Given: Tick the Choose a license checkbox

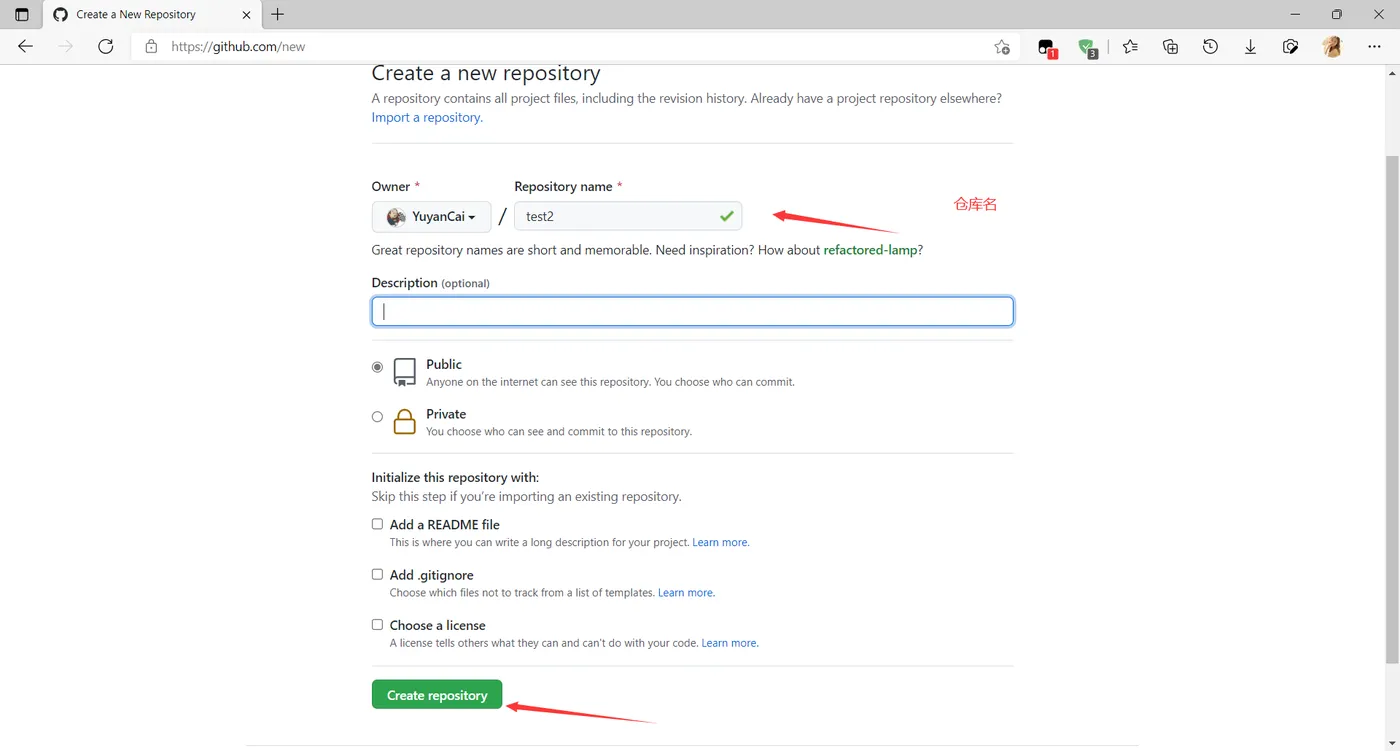Looking at the screenshot, I should click(x=377, y=624).
